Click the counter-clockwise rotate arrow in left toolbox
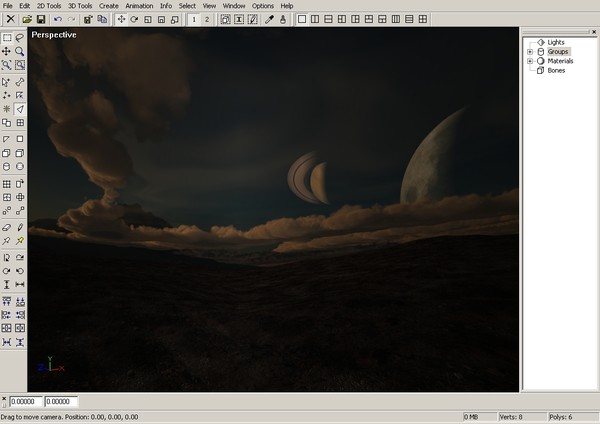 point(20,271)
